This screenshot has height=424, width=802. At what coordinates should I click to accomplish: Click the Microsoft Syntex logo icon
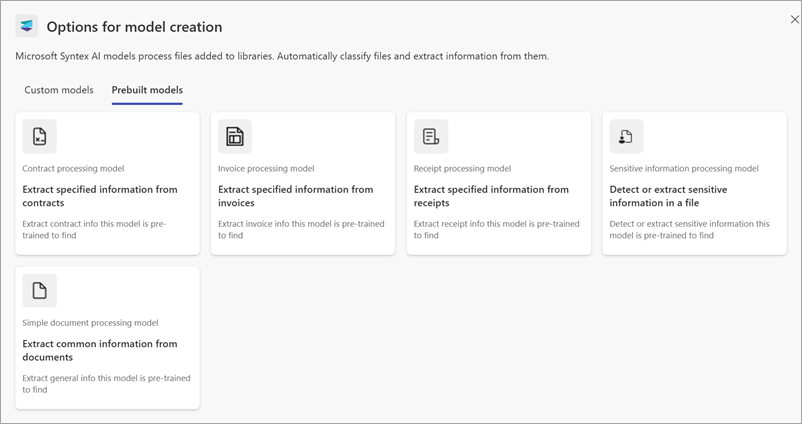point(27,27)
